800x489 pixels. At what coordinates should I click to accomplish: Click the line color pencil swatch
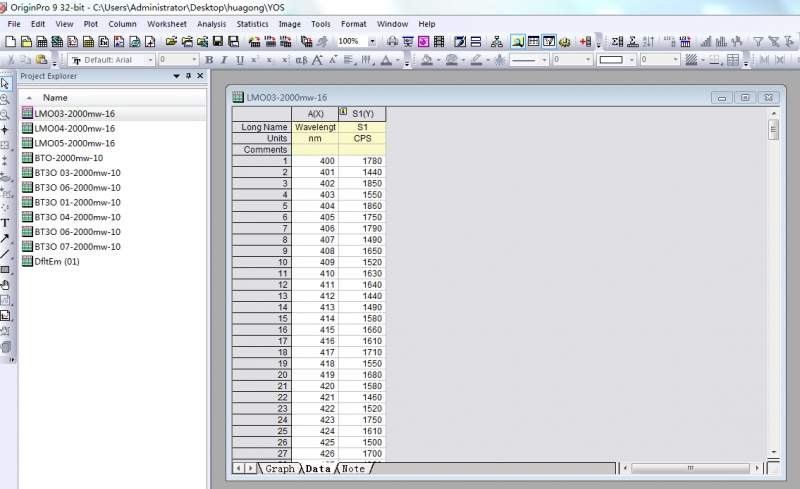[476, 60]
